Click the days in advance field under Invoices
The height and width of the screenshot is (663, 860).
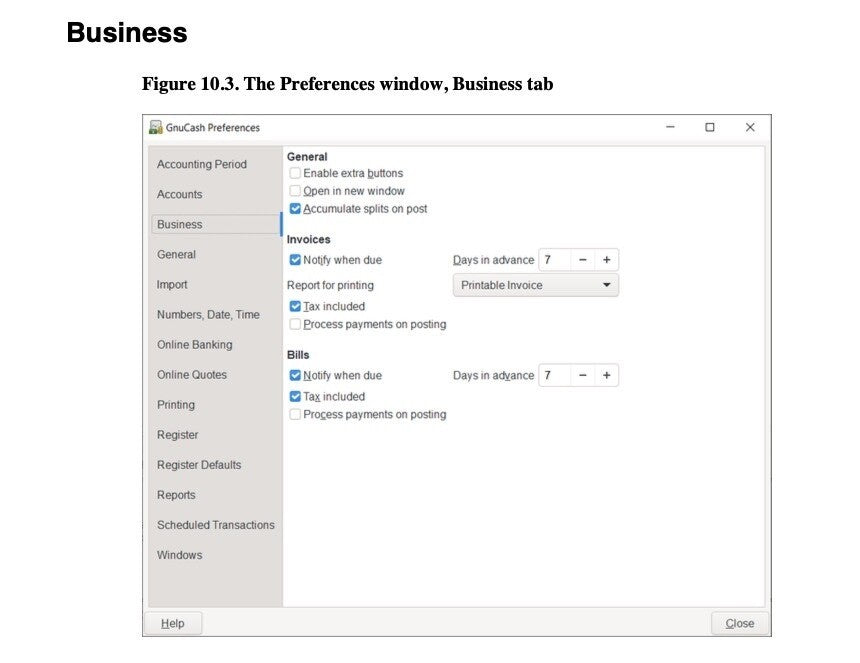tap(553, 260)
